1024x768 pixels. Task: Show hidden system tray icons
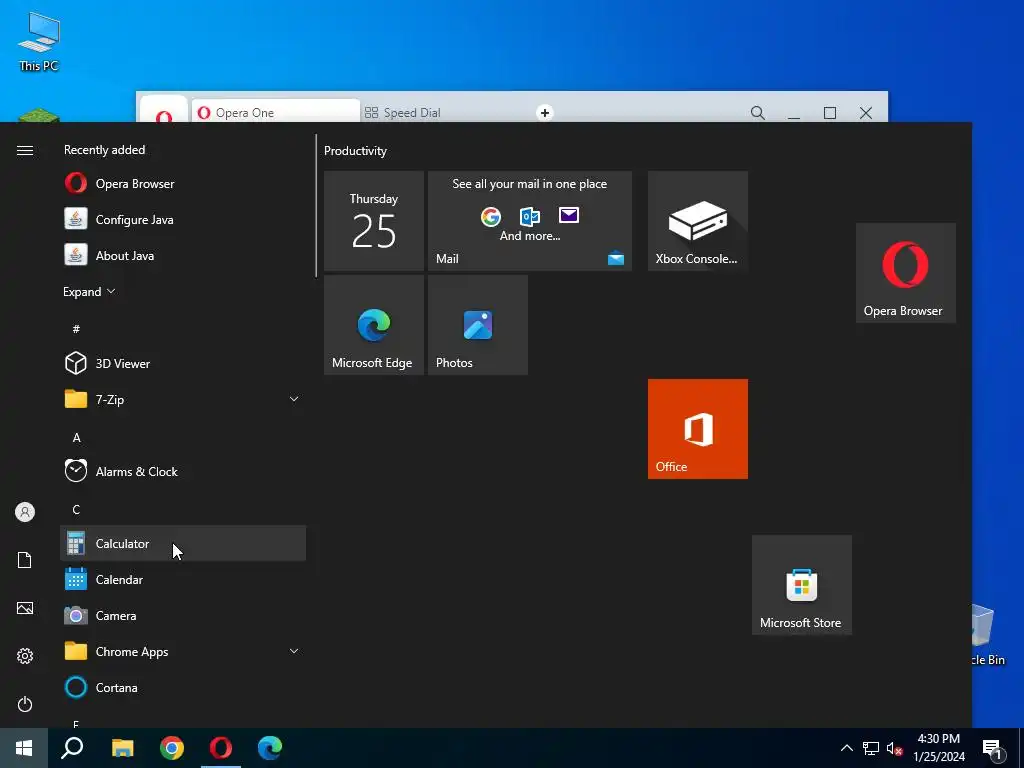[846, 748]
